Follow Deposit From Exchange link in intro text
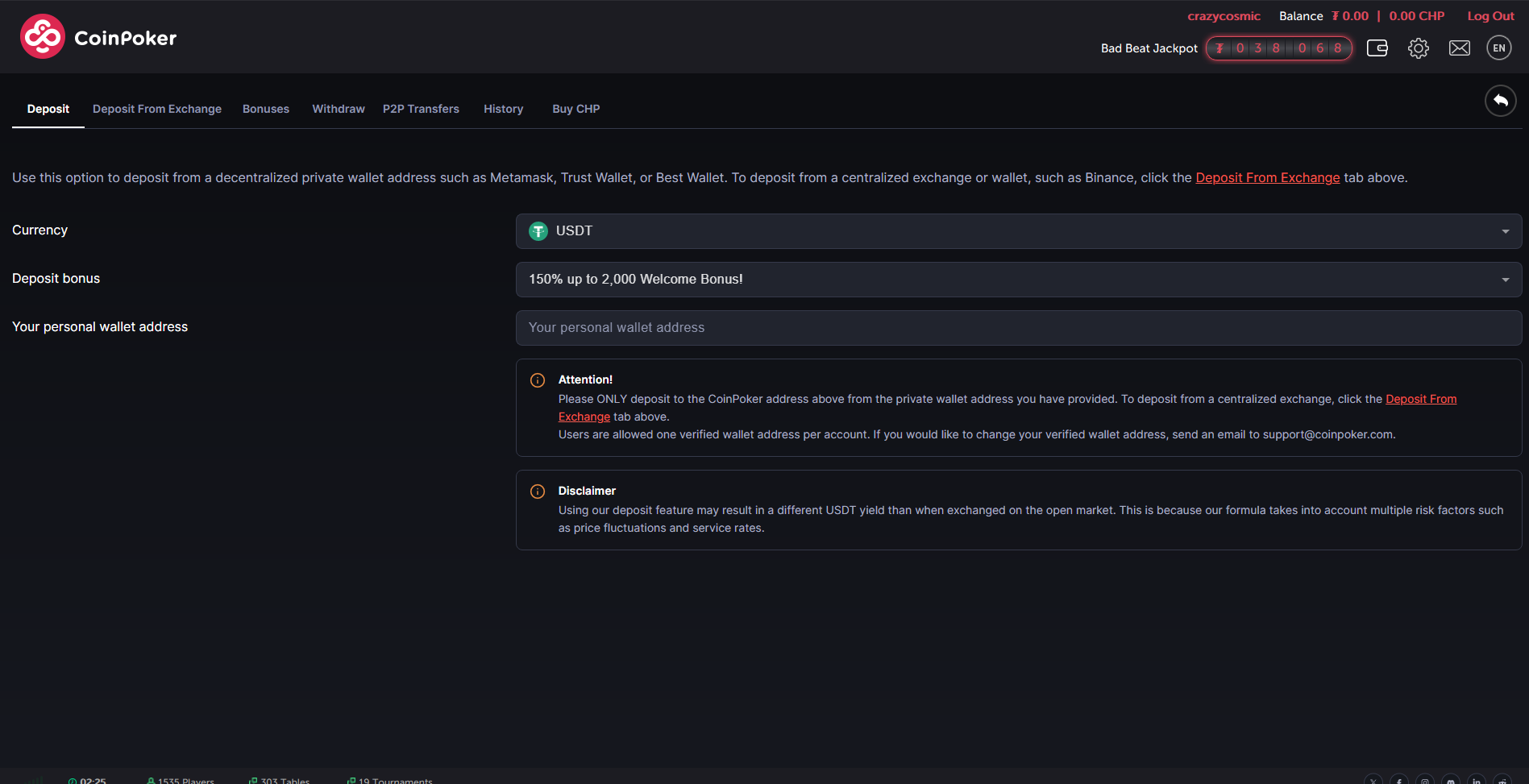This screenshot has width=1529, height=784. tap(1268, 178)
